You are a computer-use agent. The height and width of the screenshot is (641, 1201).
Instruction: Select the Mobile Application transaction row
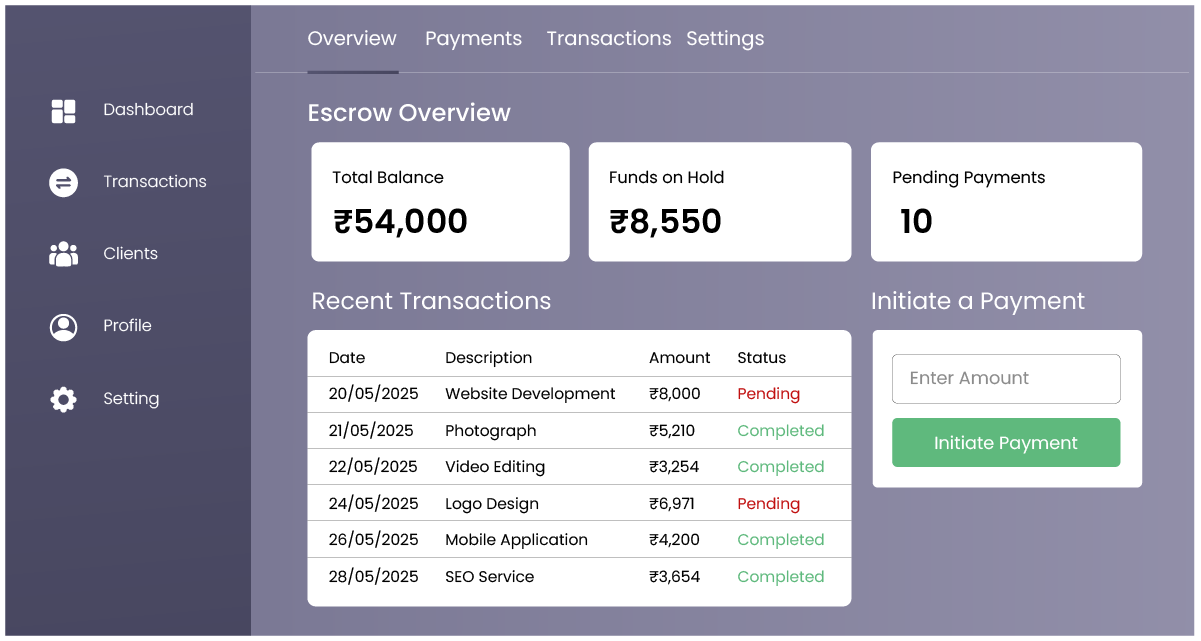point(516,540)
